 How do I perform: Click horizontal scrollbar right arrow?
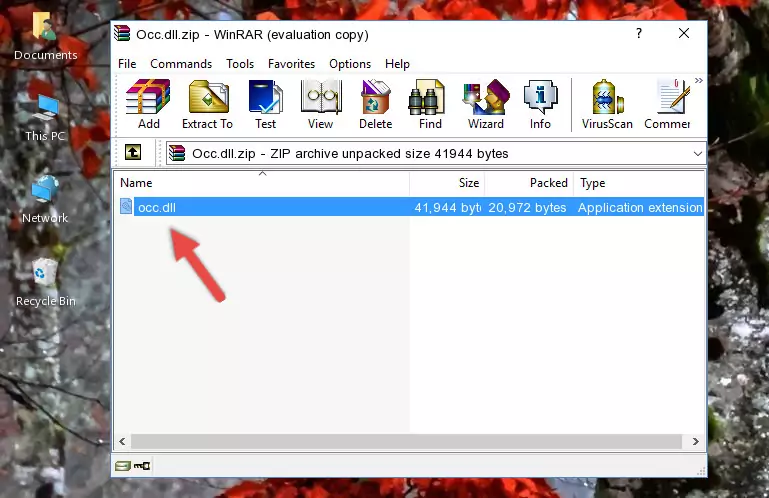pyautogui.click(x=695, y=442)
